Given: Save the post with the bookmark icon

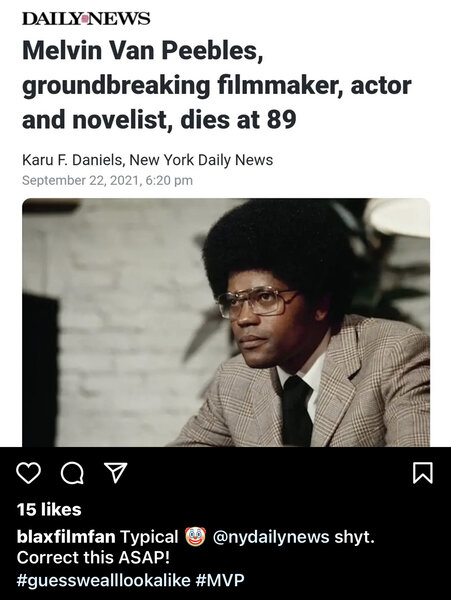Looking at the screenshot, I should pyautogui.click(x=423, y=473).
